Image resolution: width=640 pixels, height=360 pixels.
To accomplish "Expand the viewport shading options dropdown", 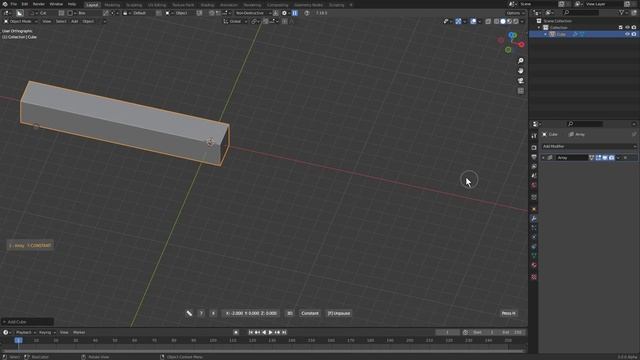I will pos(522,21).
